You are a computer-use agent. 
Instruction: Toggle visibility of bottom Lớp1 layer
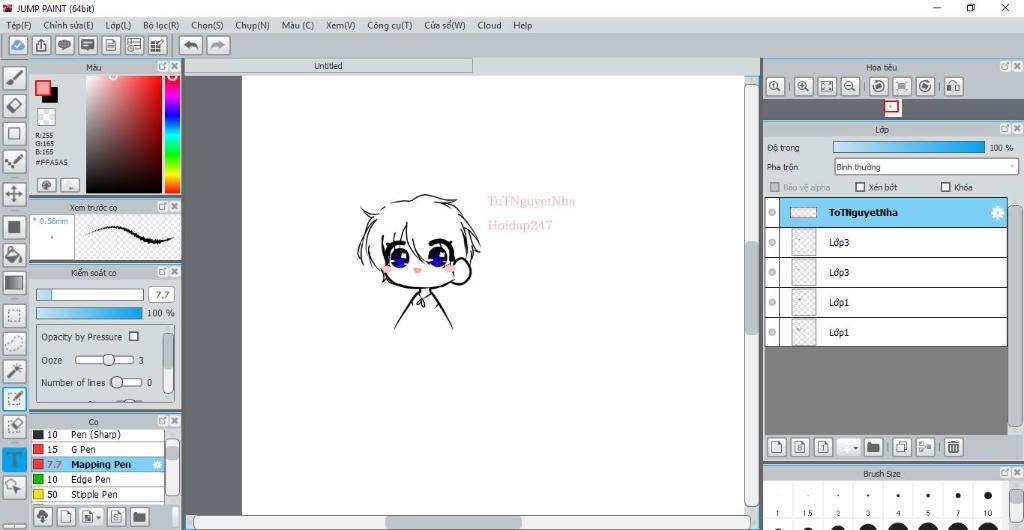[x=773, y=332]
